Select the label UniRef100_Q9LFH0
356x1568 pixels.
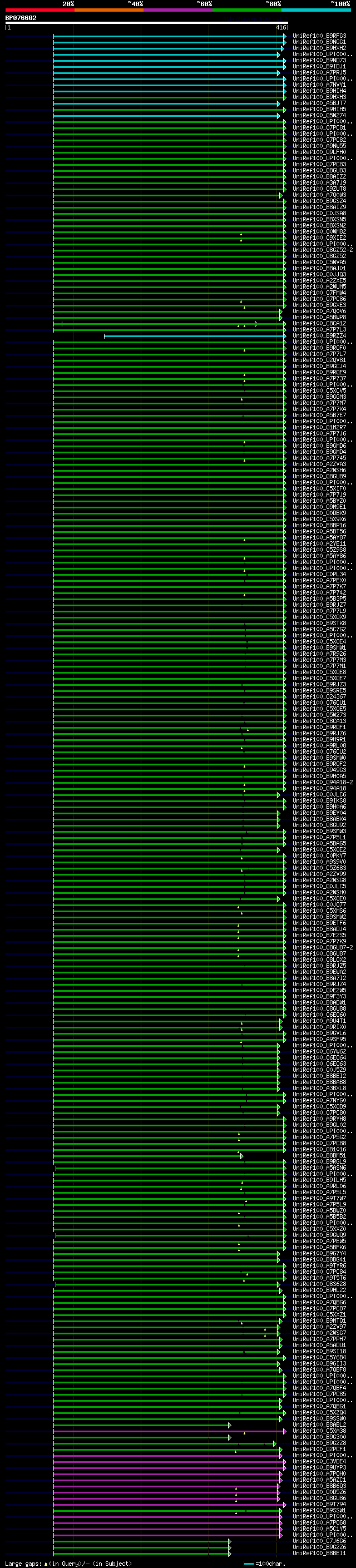tap(319, 152)
